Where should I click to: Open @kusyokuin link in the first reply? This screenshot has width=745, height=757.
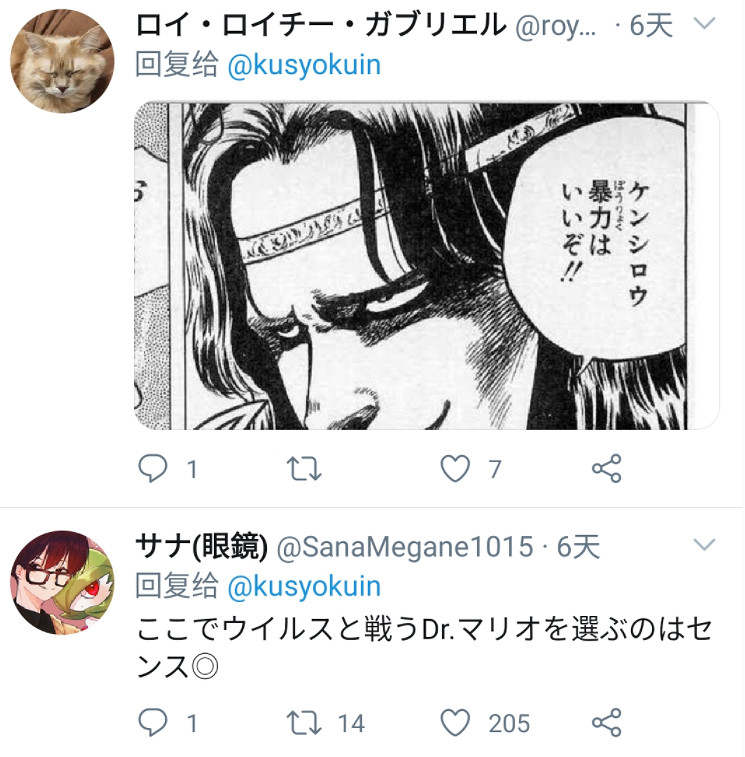304,65
